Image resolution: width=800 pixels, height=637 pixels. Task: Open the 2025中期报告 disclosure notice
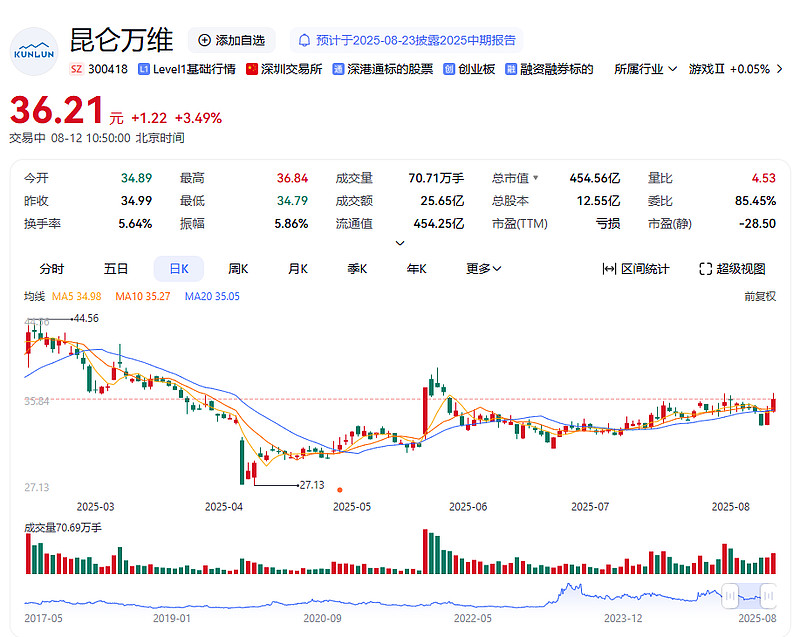407,40
